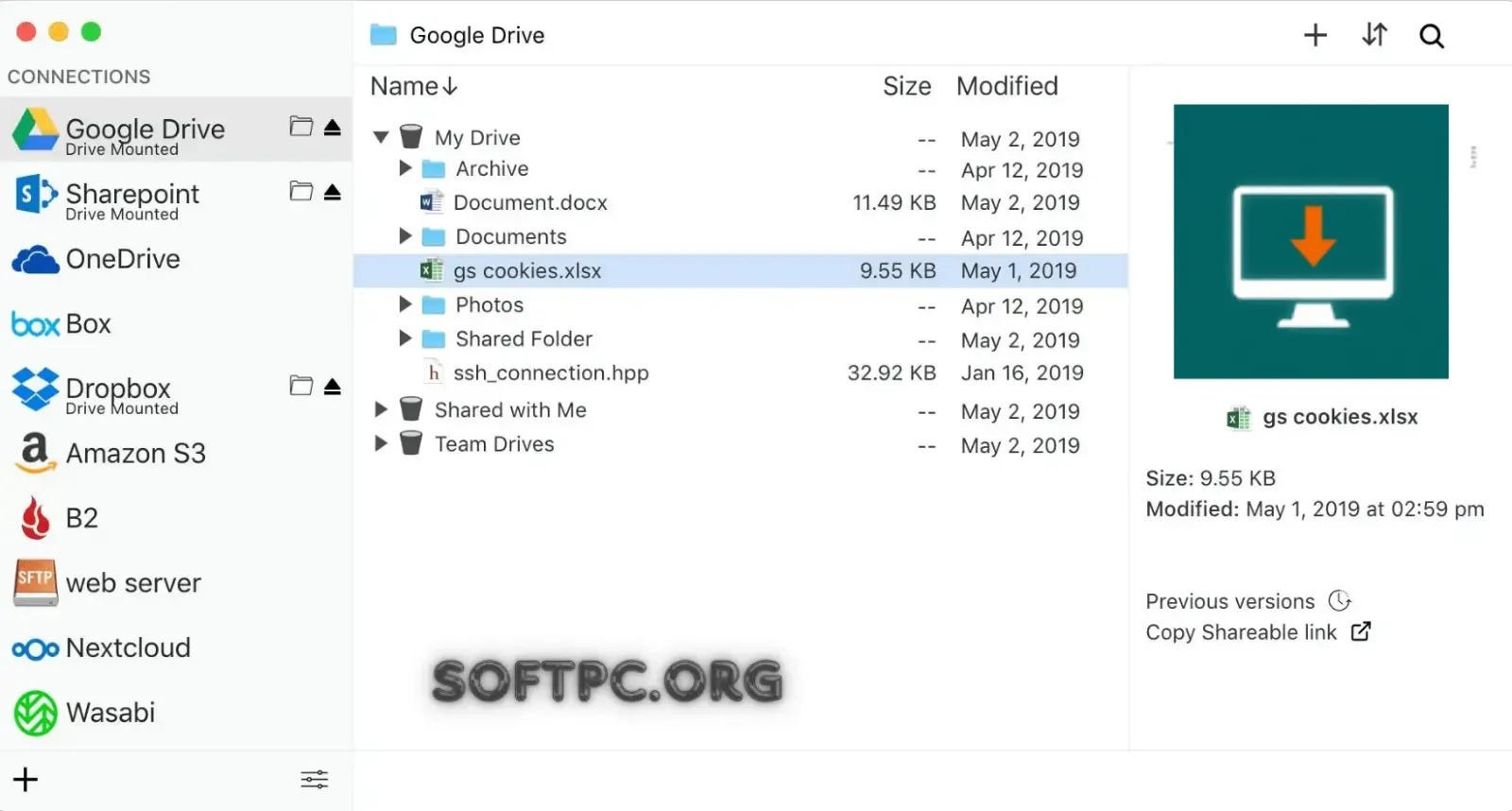
Task: Click the Nextcloud logo icon
Action: point(35,649)
